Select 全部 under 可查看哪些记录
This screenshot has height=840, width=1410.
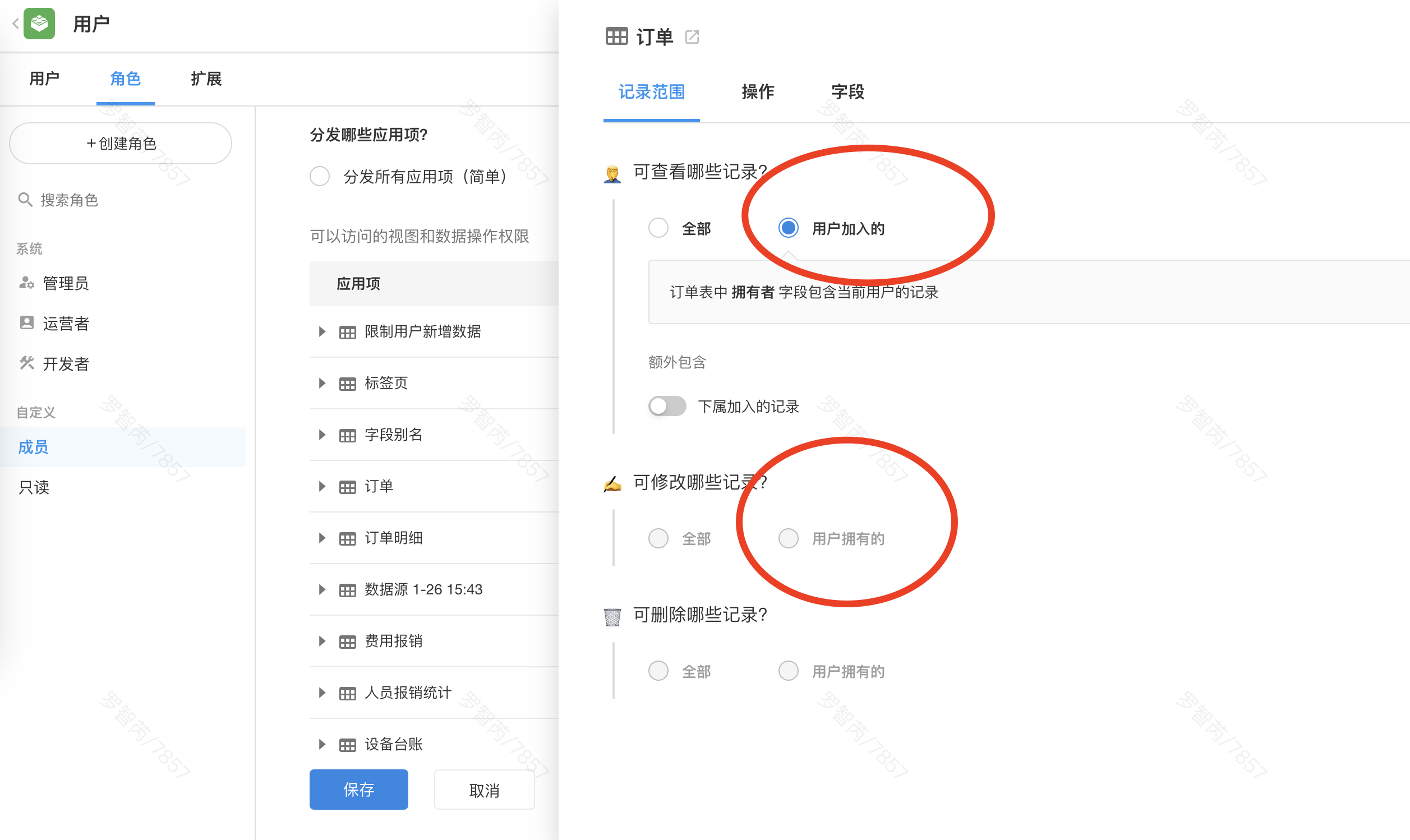pos(658,228)
